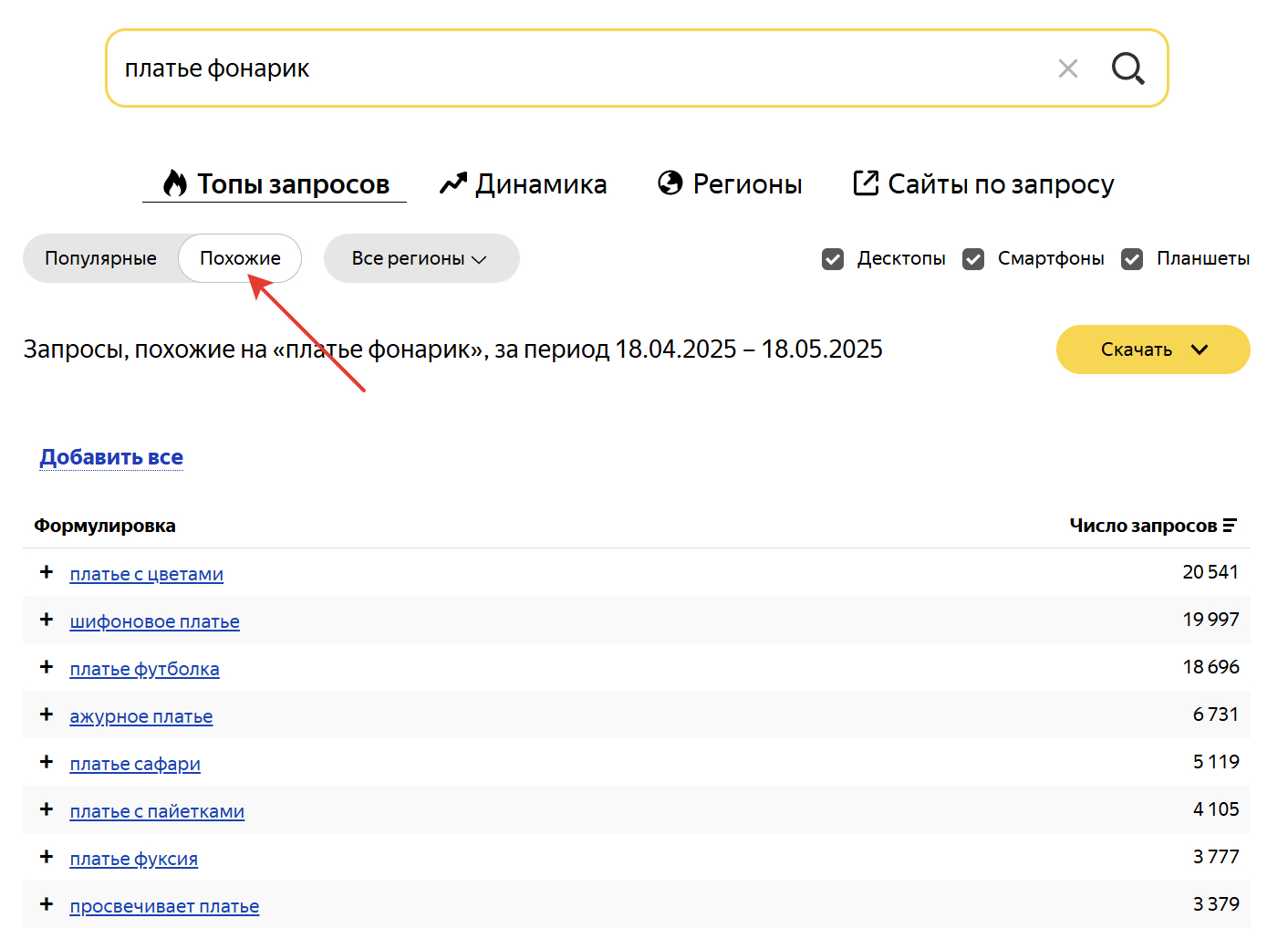
Task: Disable the Планшеты checkbox
Action: pos(1132,259)
